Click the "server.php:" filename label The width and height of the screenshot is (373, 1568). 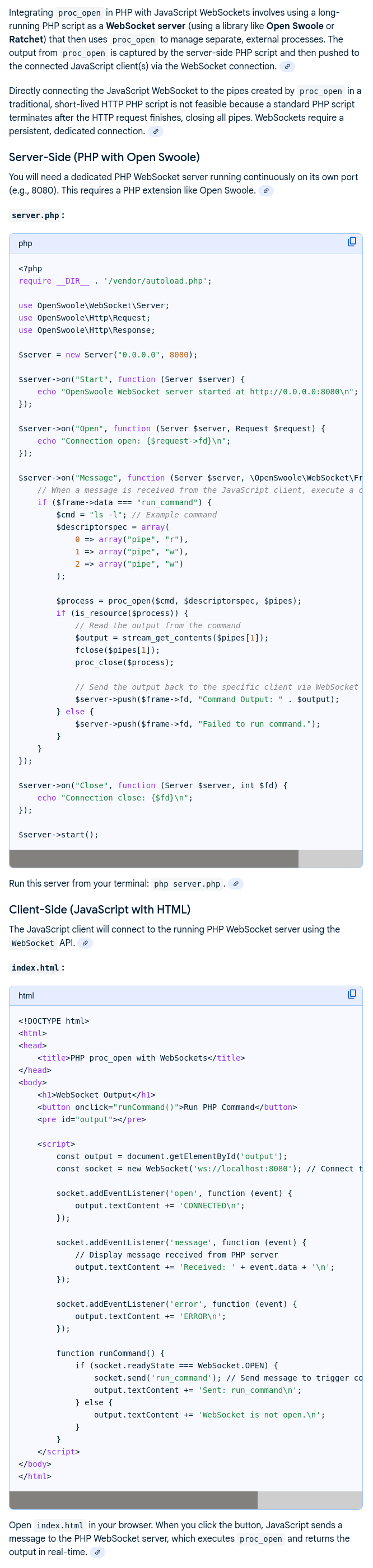(x=36, y=215)
